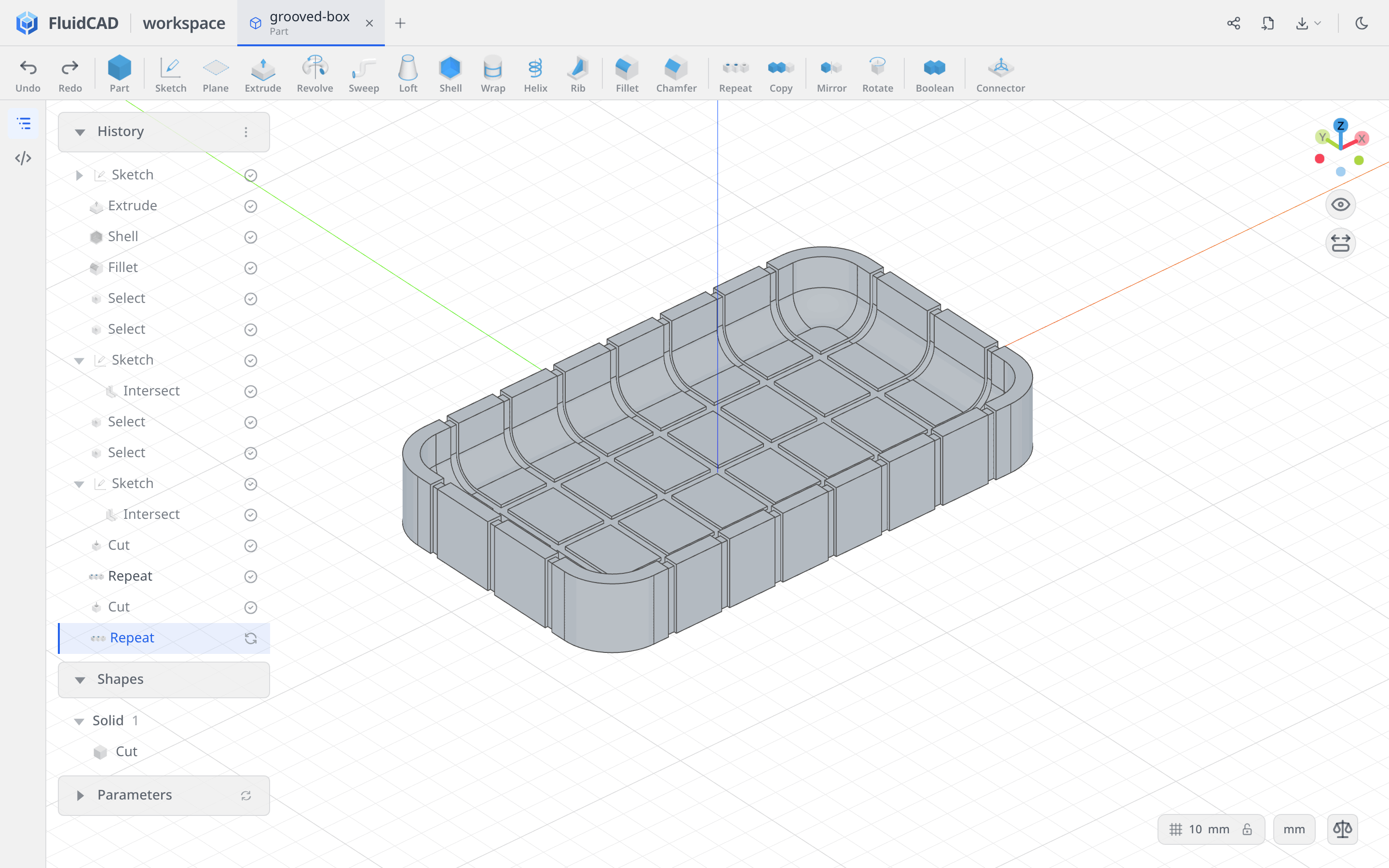Select the highlighted Repeat history step
Image resolution: width=1389 pixels, height=868 pixels.
164,638
